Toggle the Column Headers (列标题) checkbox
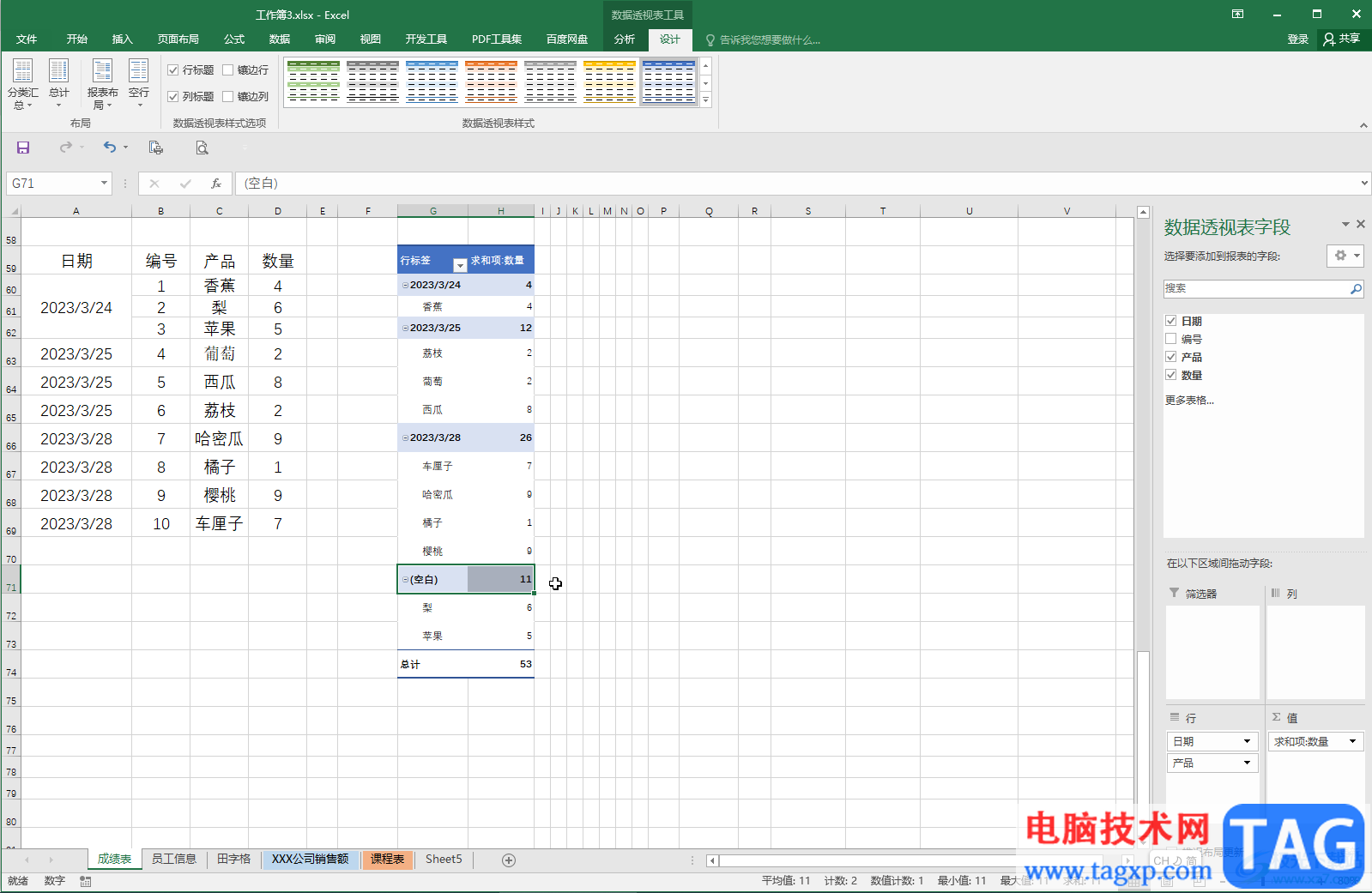 pyautogui.click(x=173, y=97)
